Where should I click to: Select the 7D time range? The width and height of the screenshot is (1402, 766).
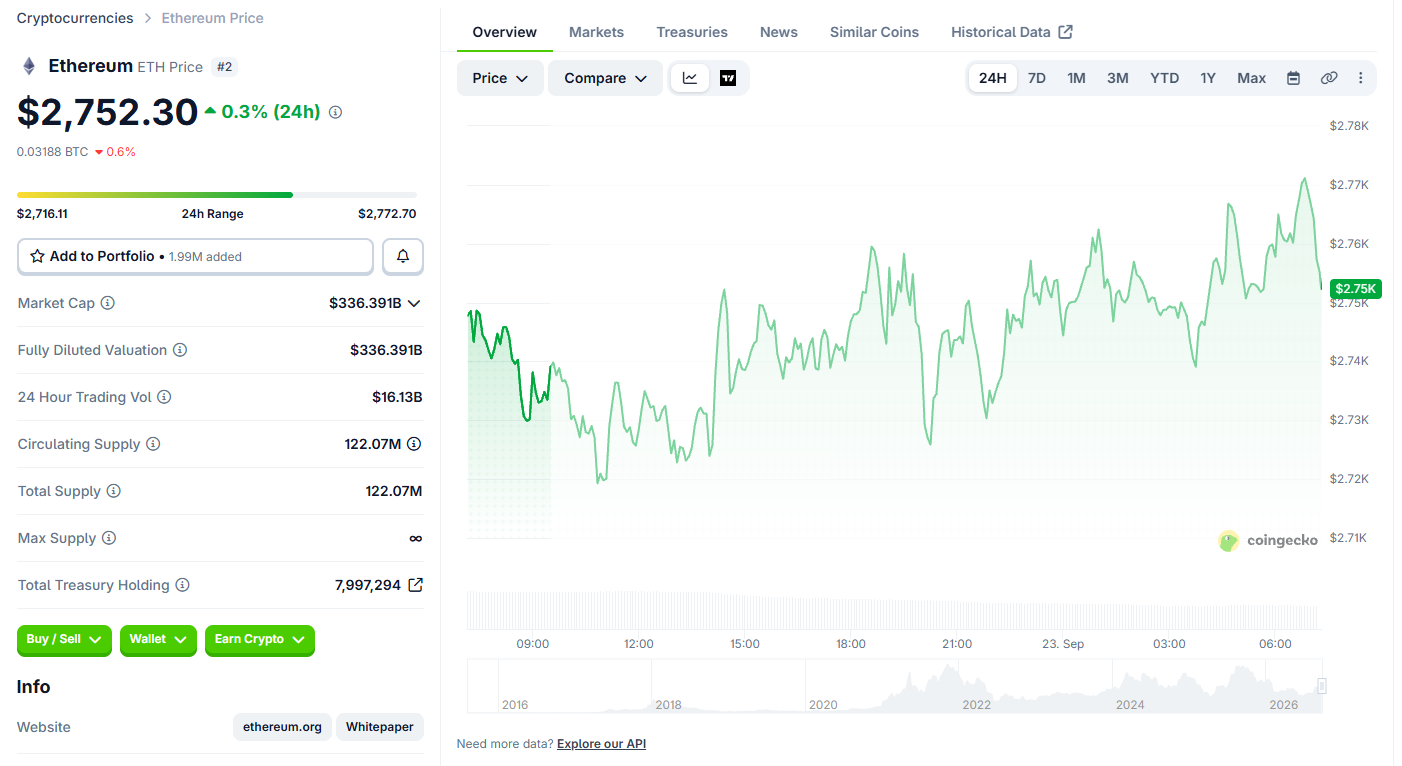(x=1037, y=78)
